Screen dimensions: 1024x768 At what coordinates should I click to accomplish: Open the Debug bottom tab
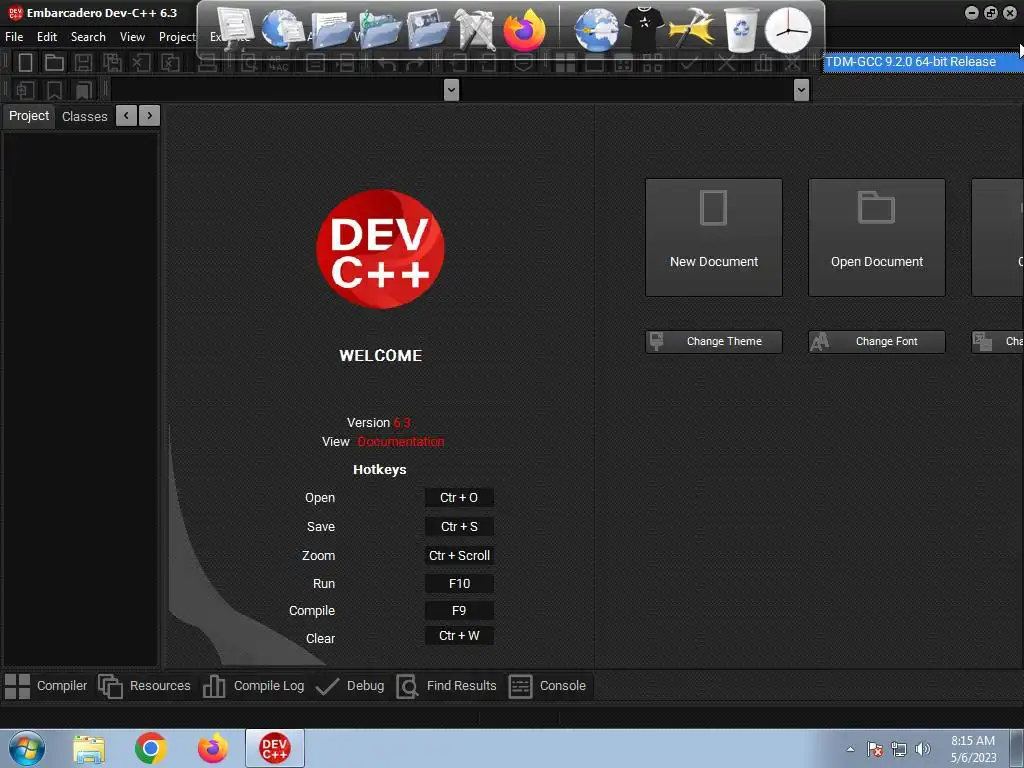tap(349, 686)
